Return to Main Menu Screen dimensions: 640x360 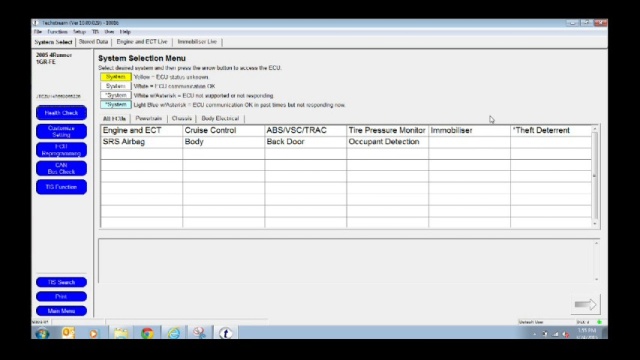[x=61, y=311]
